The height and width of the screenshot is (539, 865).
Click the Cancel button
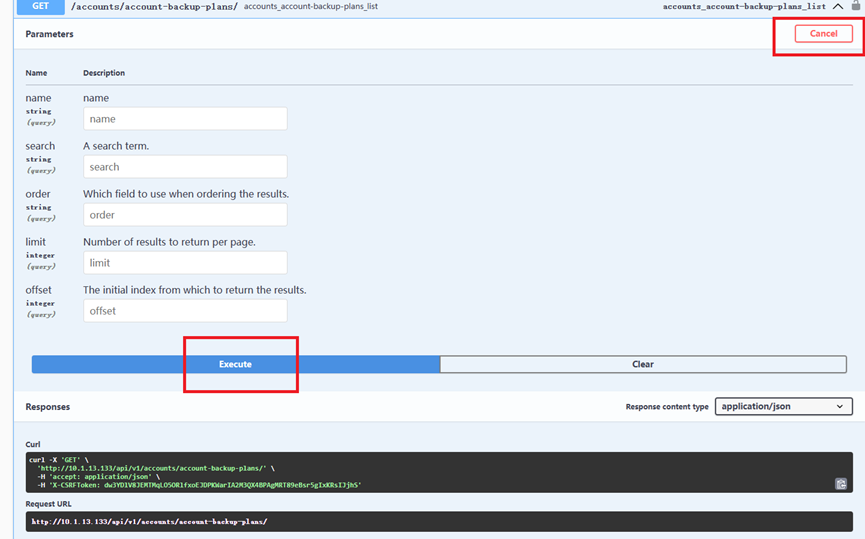point(823,34)
